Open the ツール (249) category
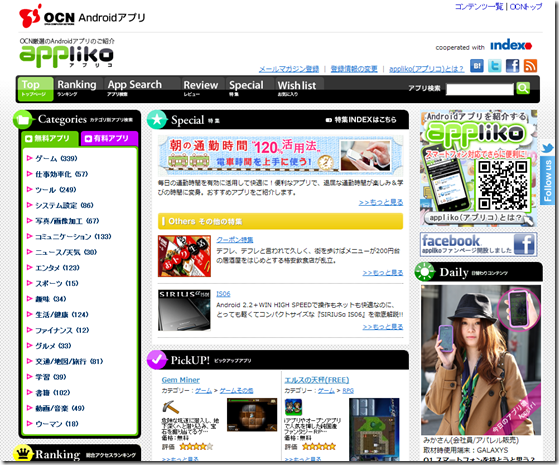 56,190
